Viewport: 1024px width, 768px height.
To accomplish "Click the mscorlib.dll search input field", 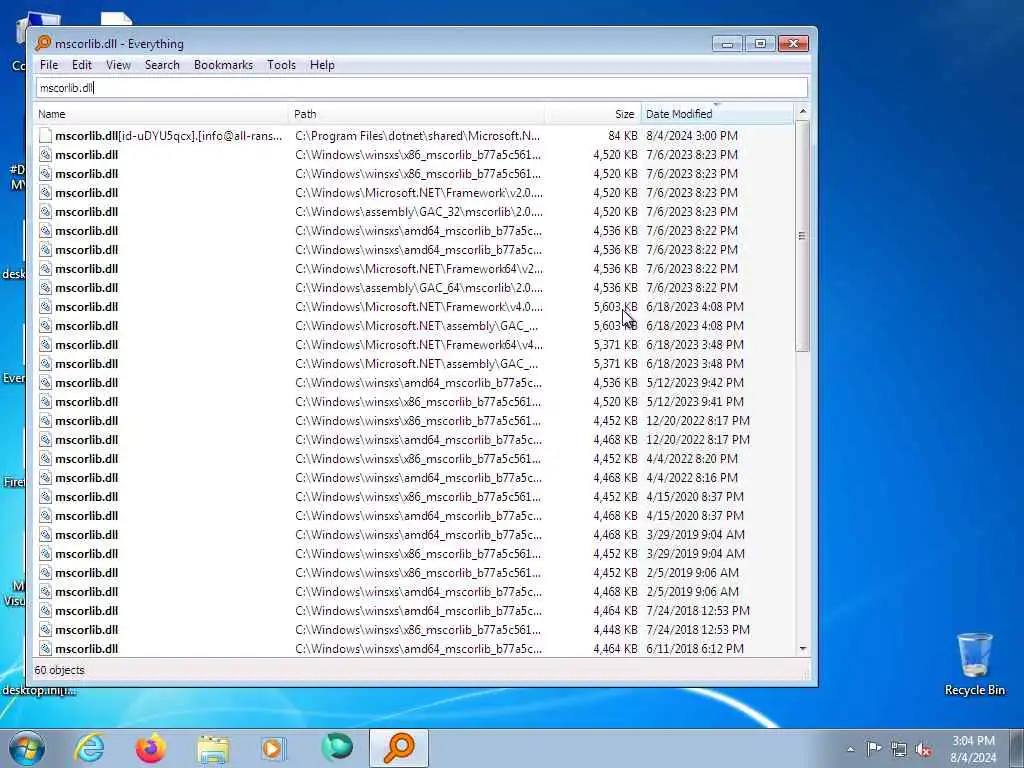I will (421, 88).
